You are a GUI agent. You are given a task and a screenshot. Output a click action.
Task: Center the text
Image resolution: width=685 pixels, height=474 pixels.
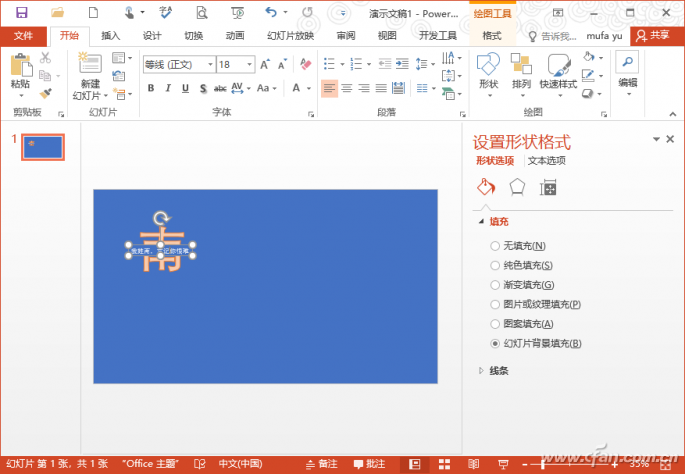pos(346,89)
